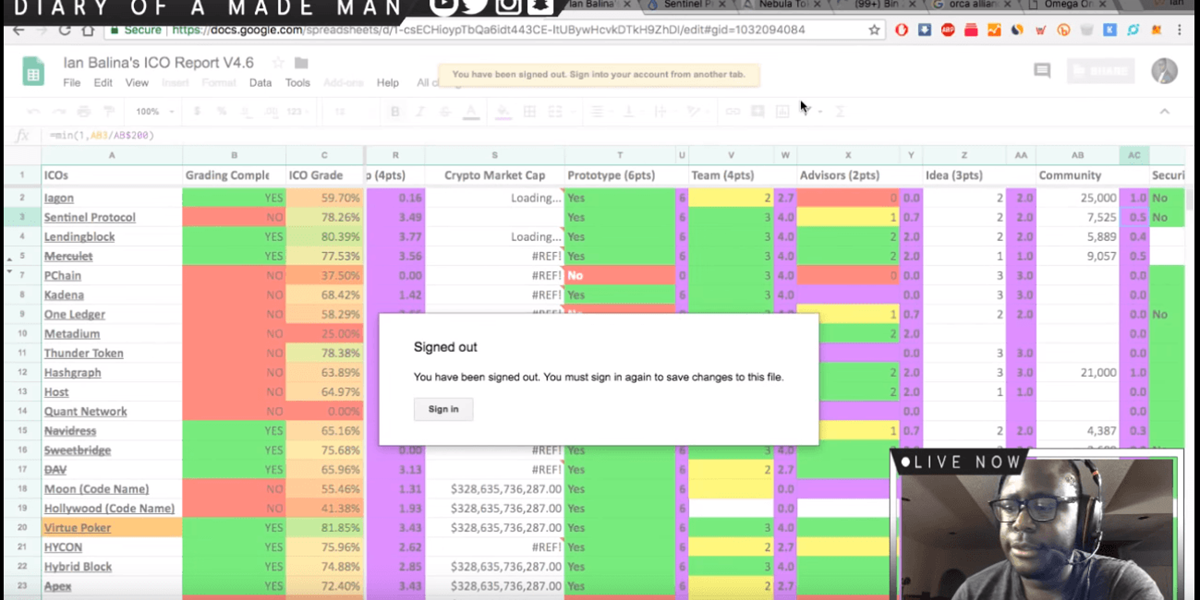Viewport: 1200px width, 600px height.
Task: Click the insert link icon
Action: tap(733, 111)
